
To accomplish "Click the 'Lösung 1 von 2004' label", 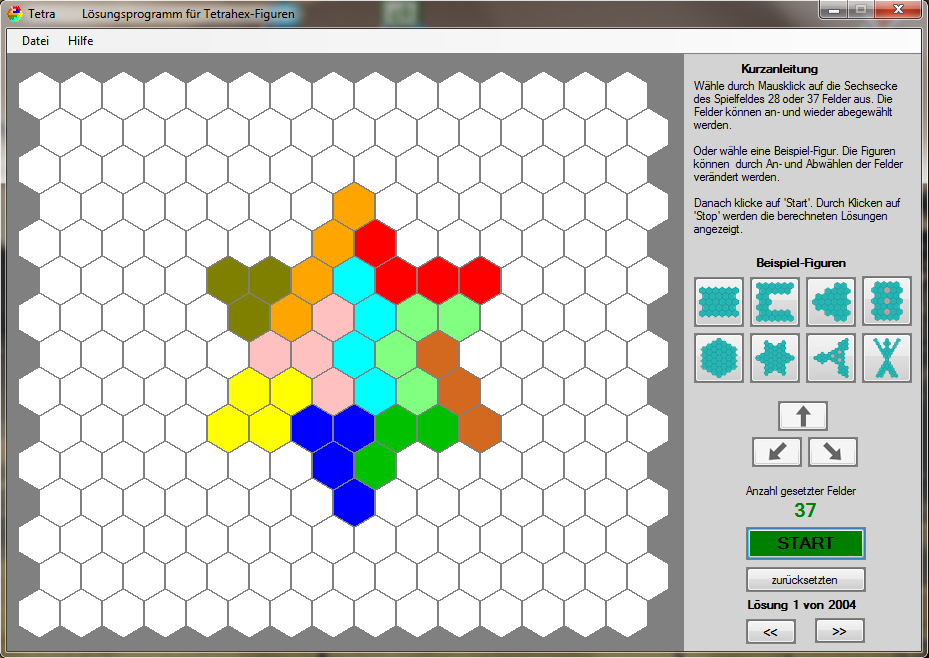I will (x=801, y=605).
